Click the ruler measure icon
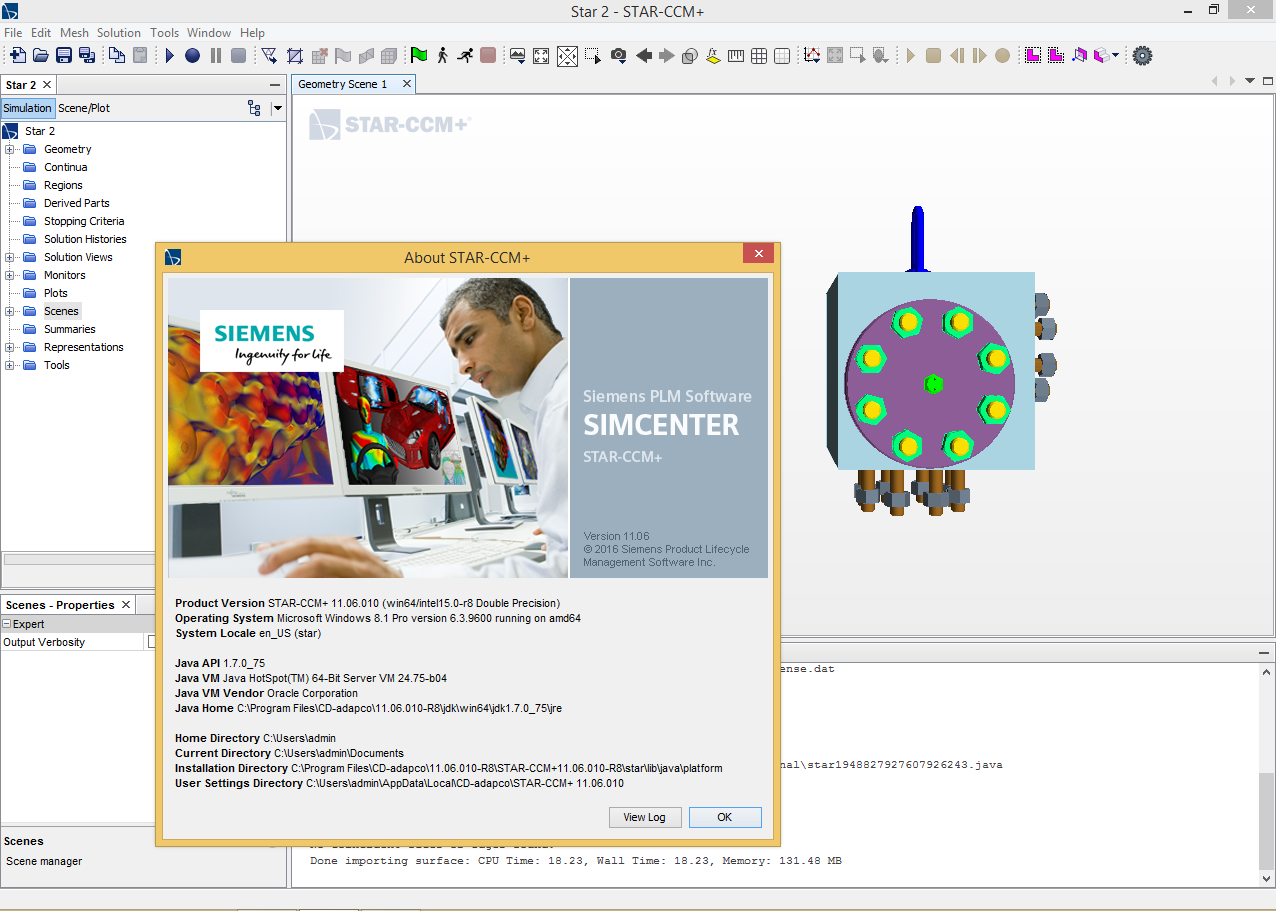The width and height of the screenshot is (1276, 911). tap(736, 56)
